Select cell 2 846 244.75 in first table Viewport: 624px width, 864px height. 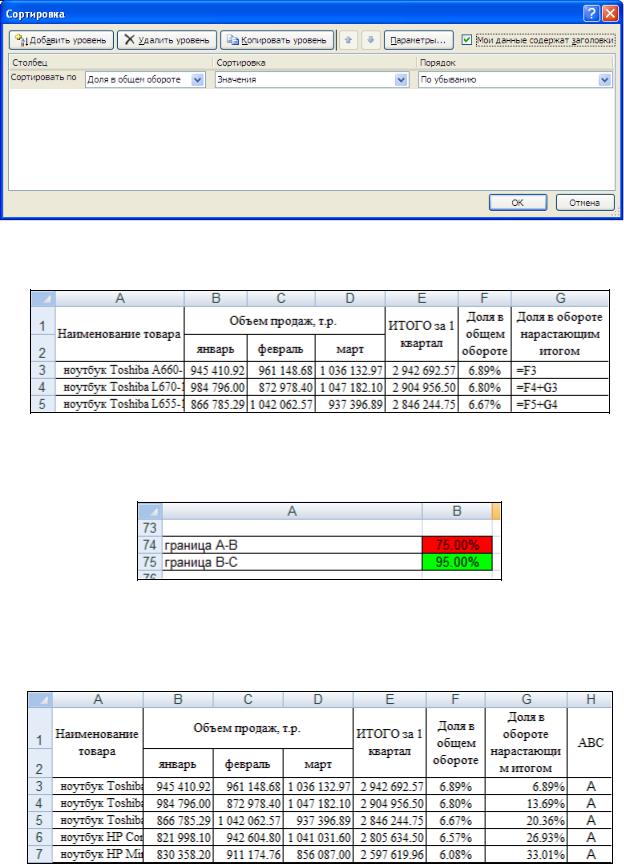pos(422,404)
